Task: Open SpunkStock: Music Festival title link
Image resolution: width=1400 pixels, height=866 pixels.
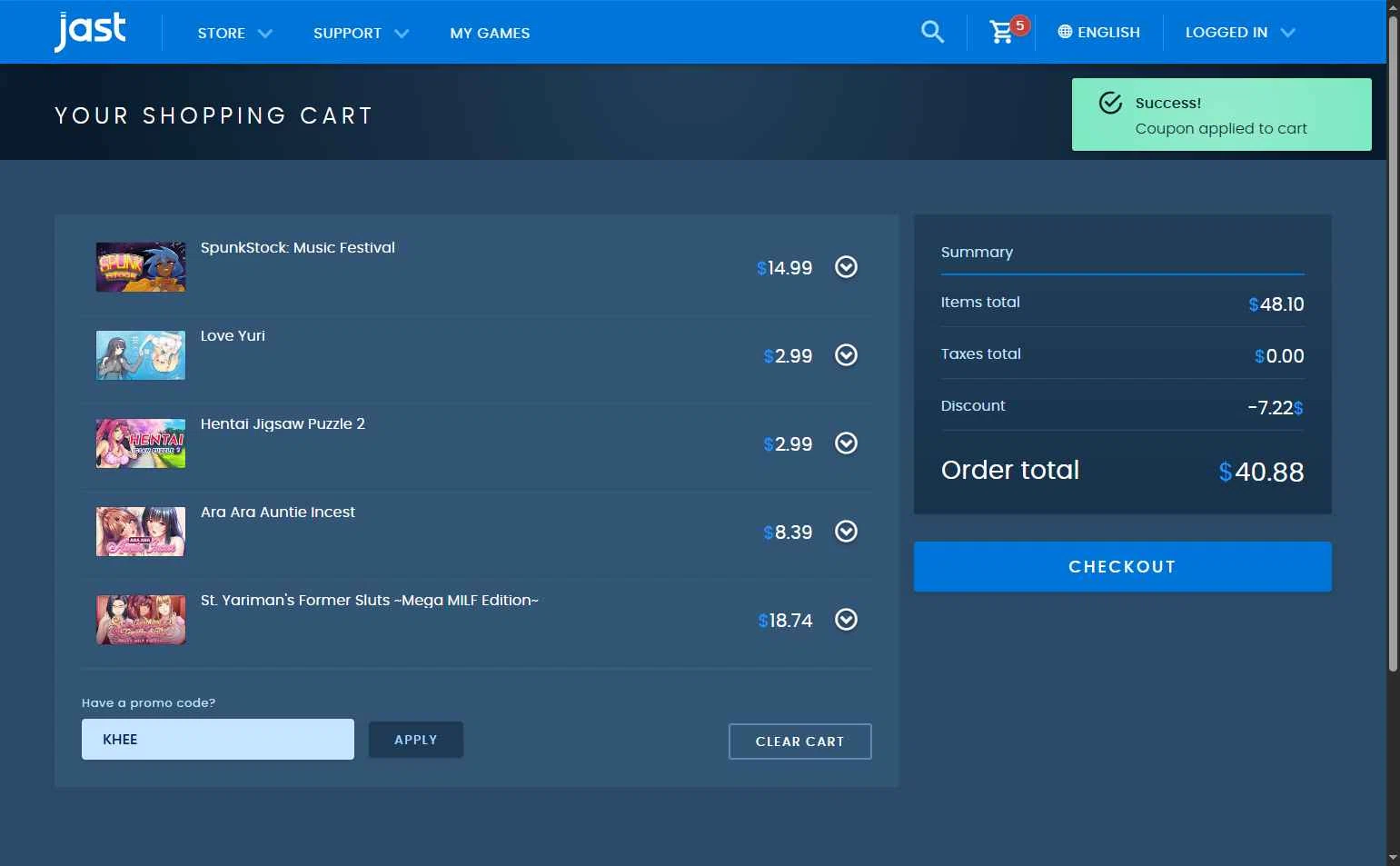Action: pyautogui.click(x=297, y=247)
